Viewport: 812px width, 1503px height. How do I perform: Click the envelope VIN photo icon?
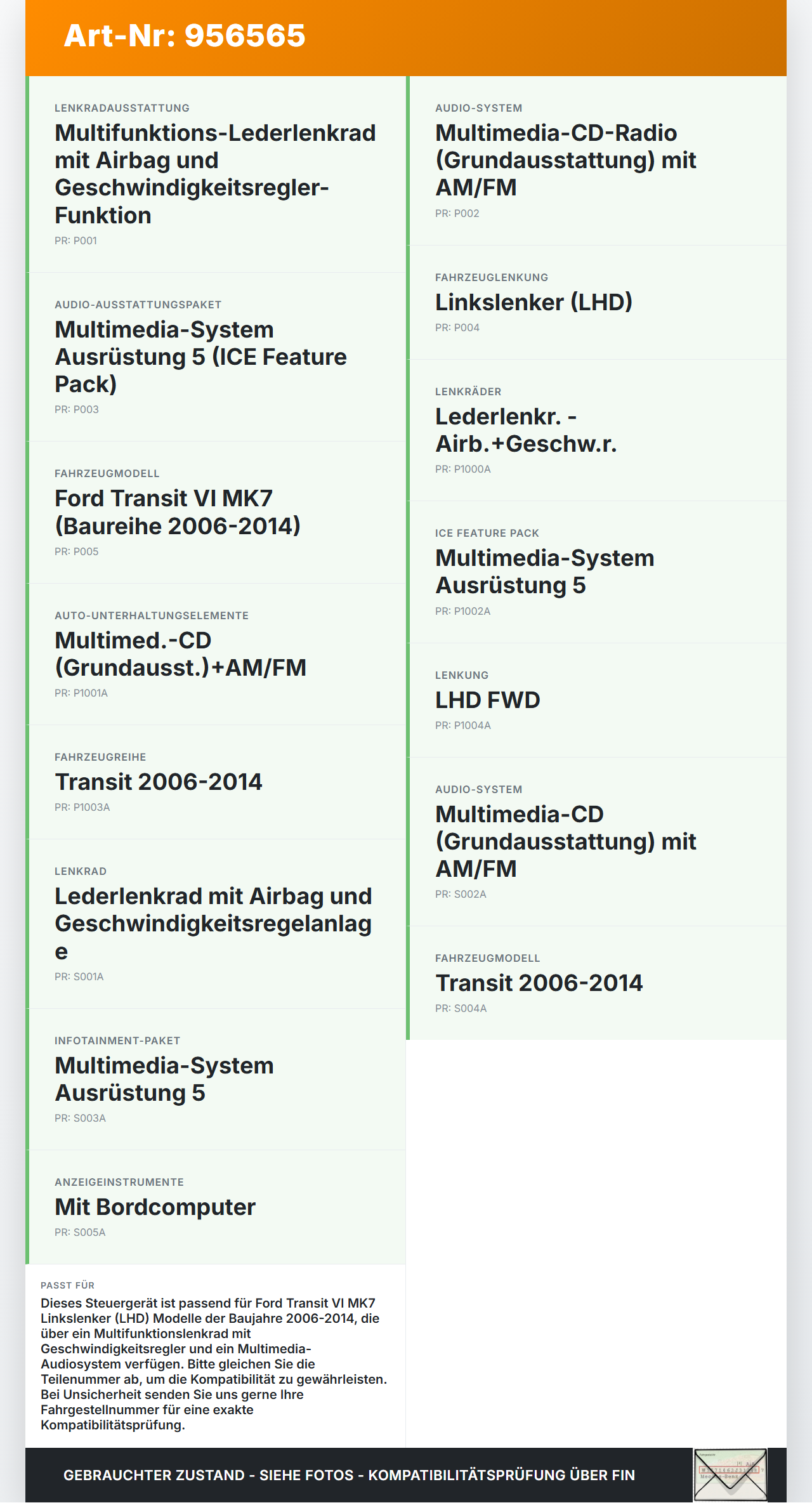[x=730, y=1474]
